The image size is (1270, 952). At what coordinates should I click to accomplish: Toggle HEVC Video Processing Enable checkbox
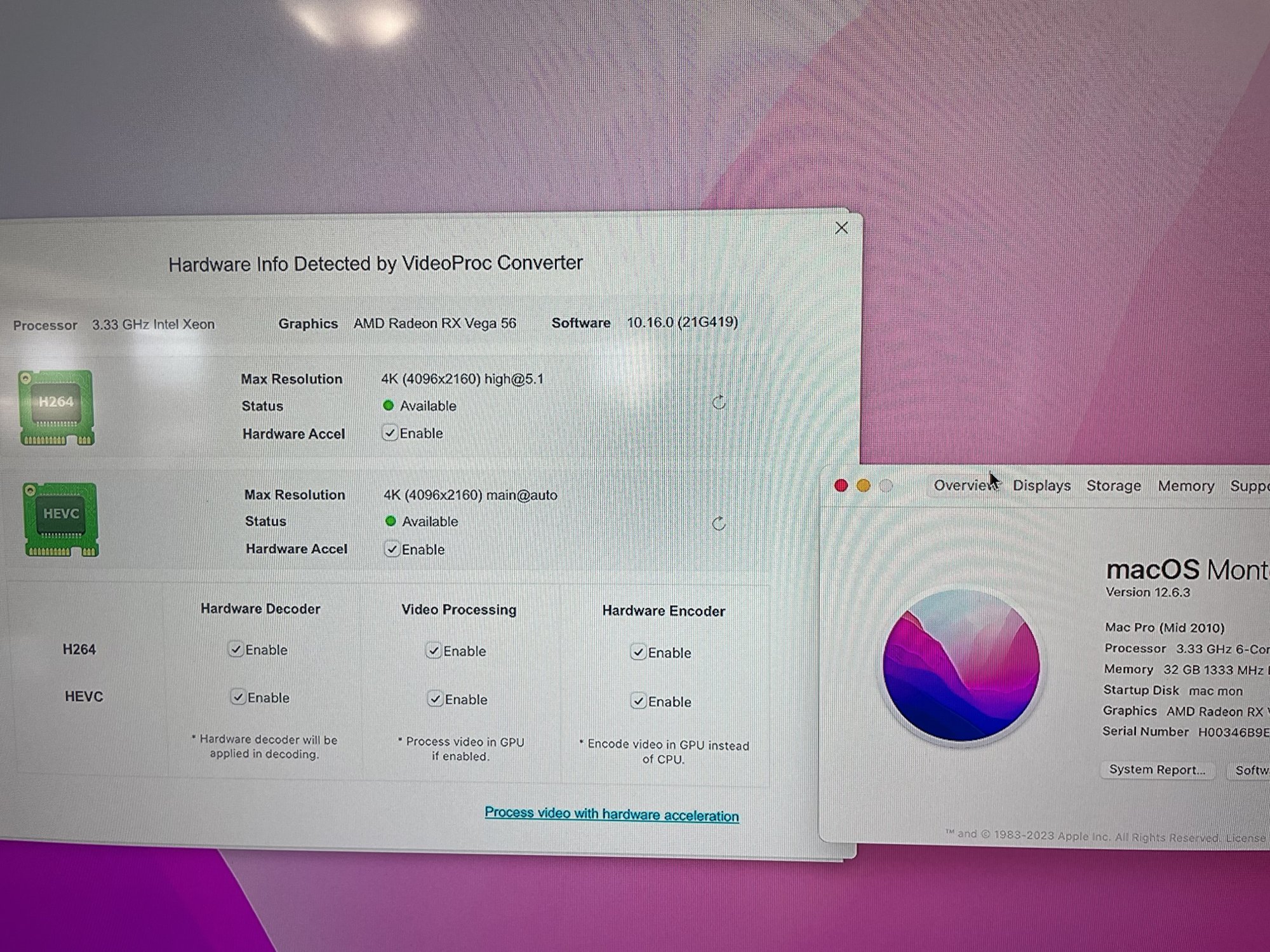(435, 699)
